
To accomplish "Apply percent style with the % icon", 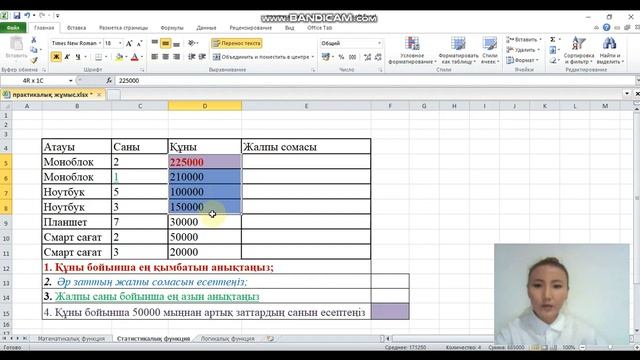I will [341, 57].
